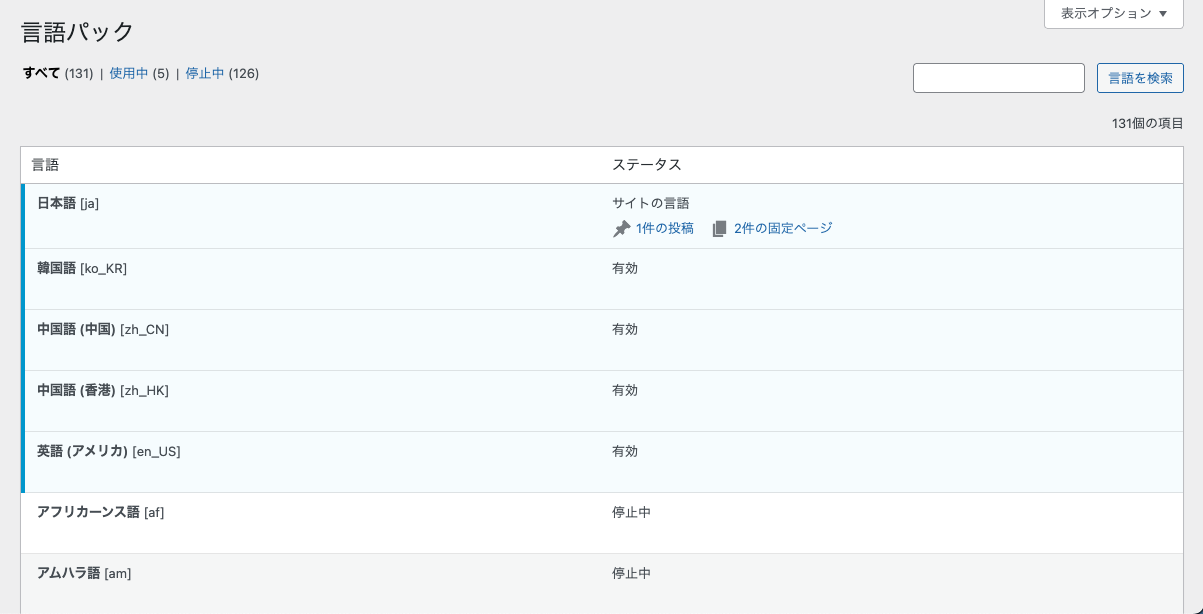Filter languages by 停止中

click(x=205, y=73)
